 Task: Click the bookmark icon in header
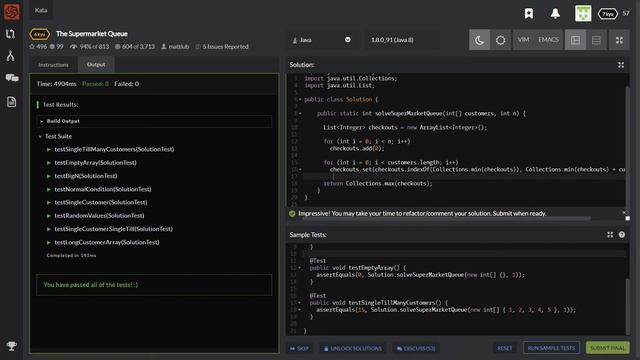529,13
